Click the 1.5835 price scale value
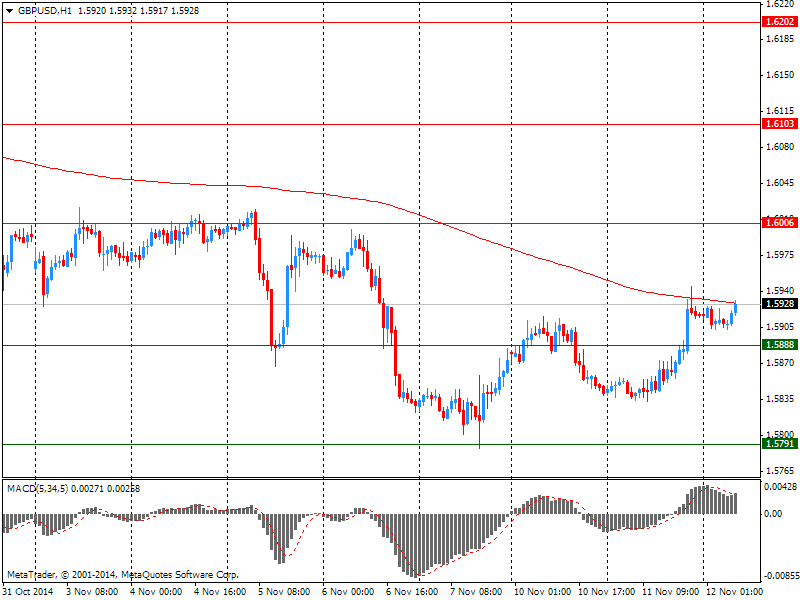 pyautogui.click(x=780, y=398)
